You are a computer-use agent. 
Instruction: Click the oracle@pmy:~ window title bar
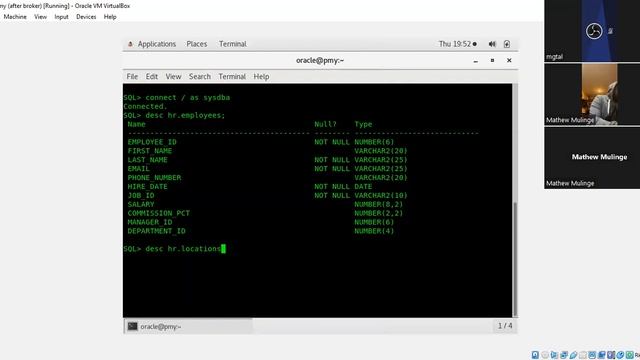tap(320, 60)
